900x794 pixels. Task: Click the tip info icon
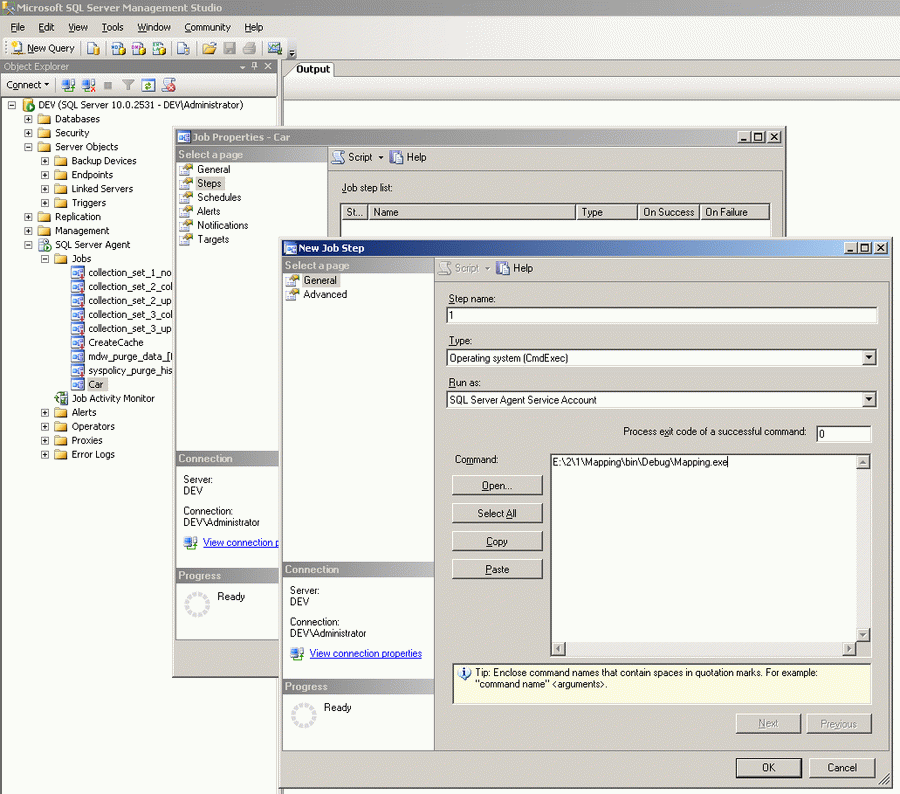[x=464, y=673]
